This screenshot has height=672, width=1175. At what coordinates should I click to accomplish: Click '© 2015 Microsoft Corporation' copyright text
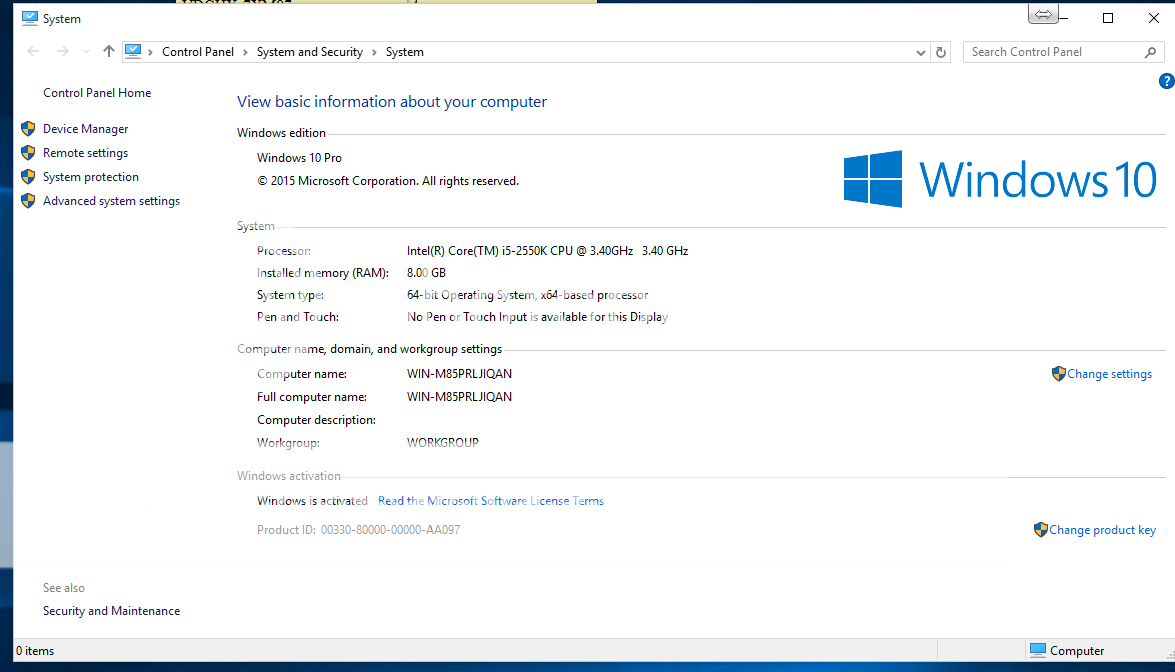[x=388, y=181]
